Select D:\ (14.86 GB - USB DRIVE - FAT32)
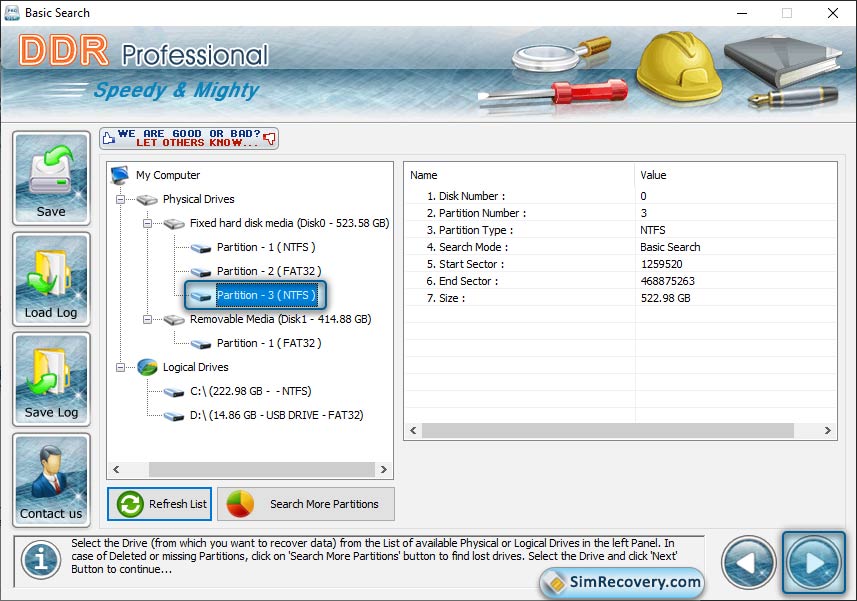 click(x=277, y=416)
